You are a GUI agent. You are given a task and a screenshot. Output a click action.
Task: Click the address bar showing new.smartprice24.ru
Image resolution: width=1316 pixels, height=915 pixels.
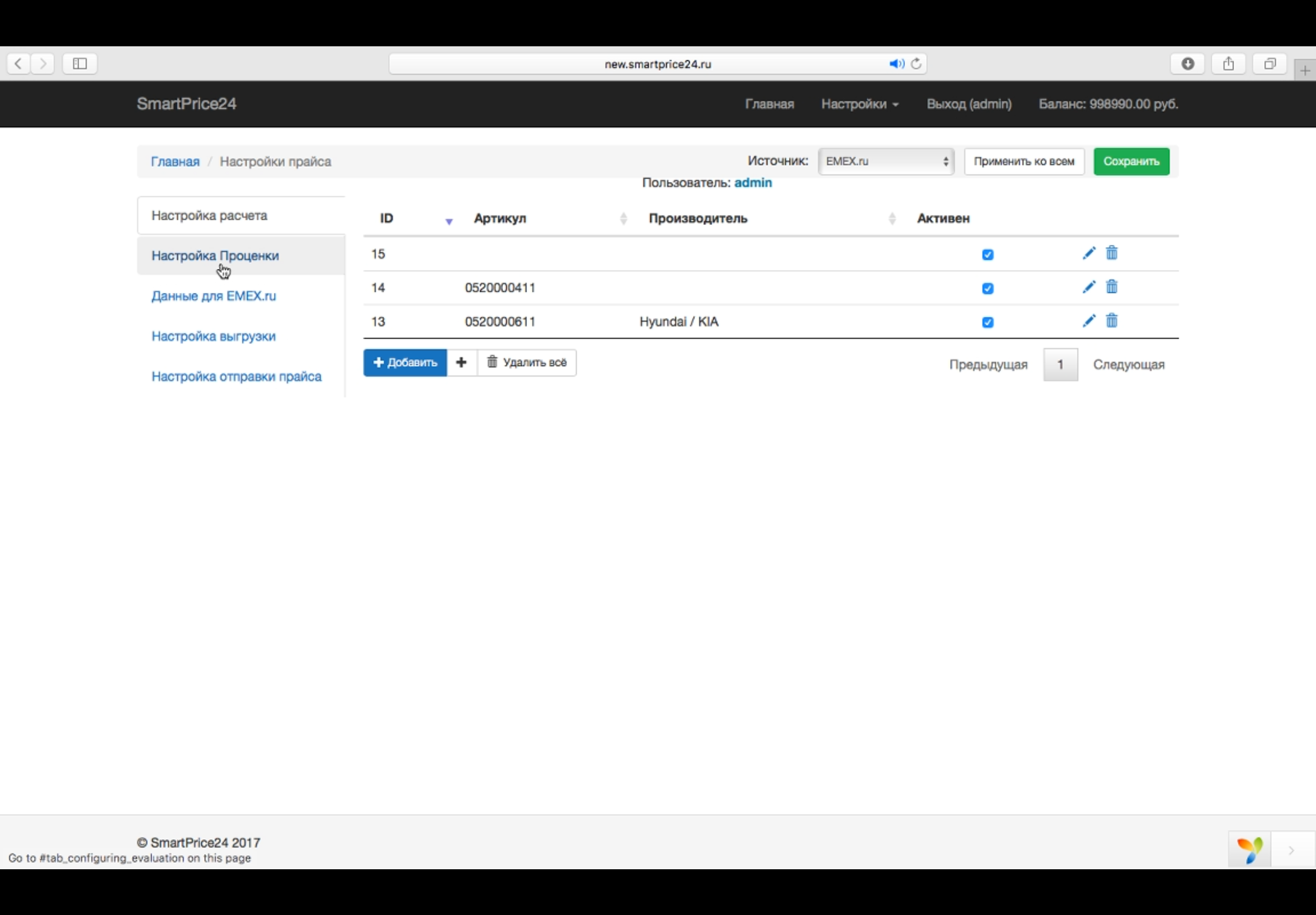[x=657, y=64]
